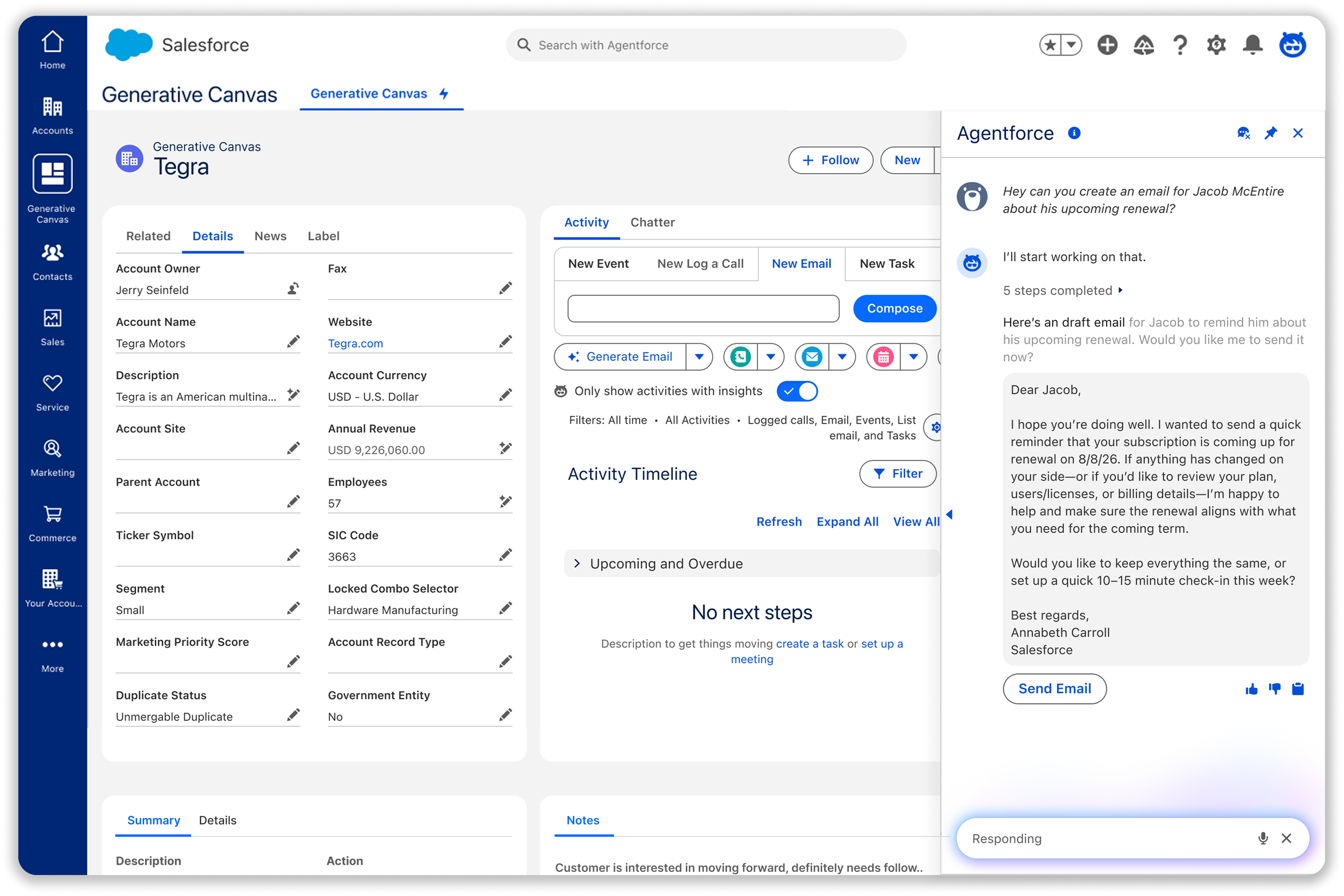Switch to the Related tab
1344x896 pixels.
pyautogui.click(x=148, y=236)
